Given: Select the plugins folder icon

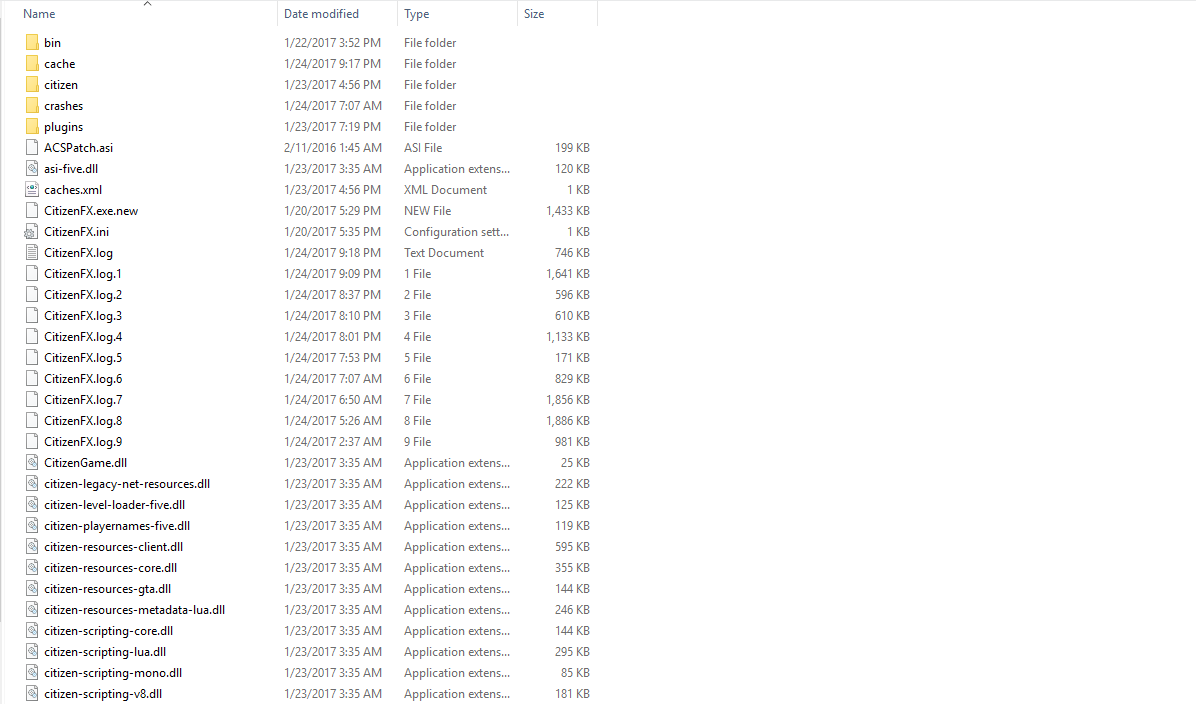Looking at the screenshot, I should point(32,126).
